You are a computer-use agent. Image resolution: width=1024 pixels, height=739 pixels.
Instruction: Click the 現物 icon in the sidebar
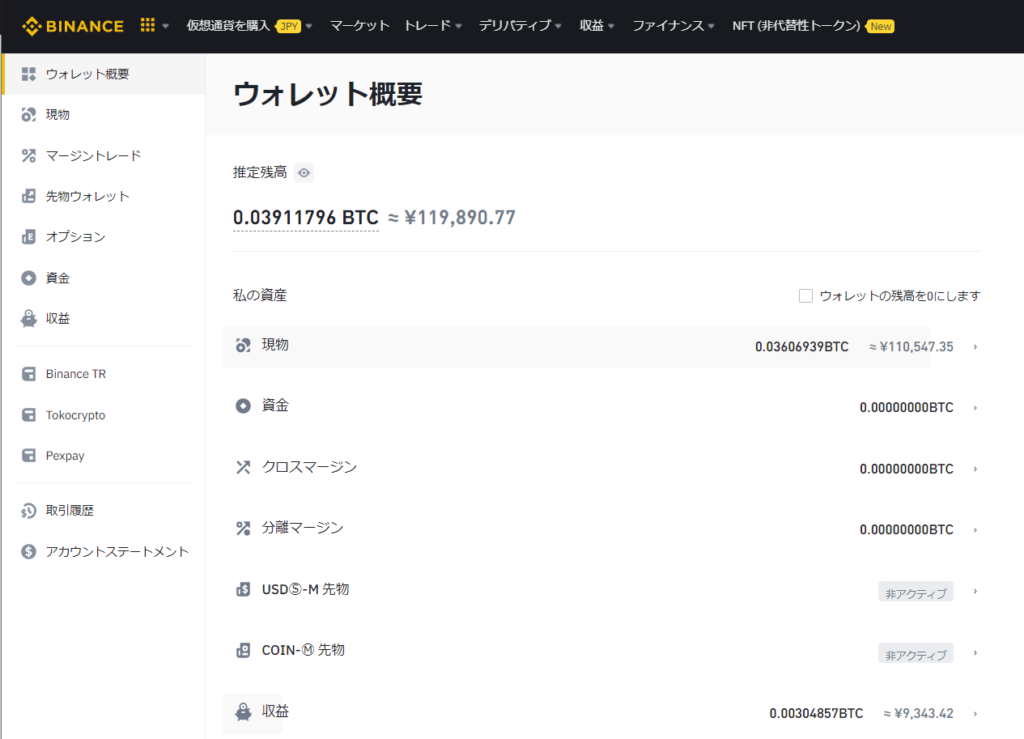29,115
